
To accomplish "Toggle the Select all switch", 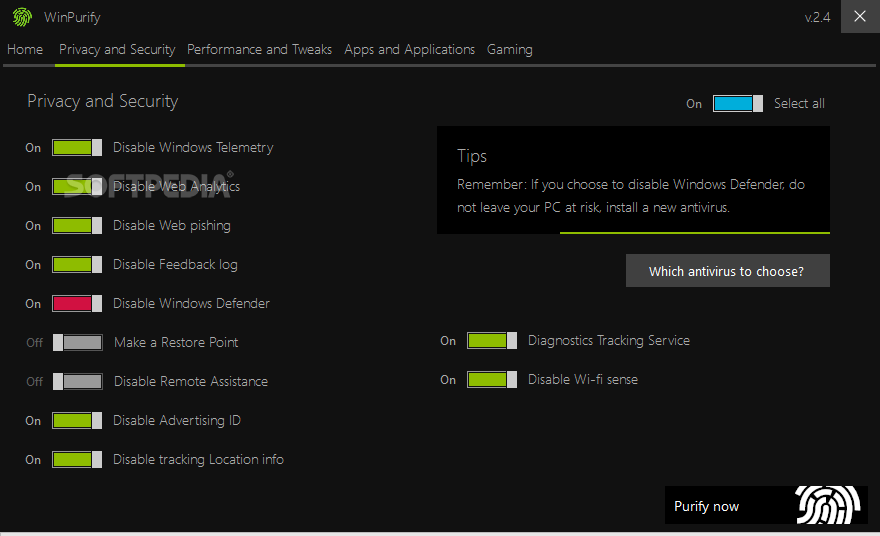I will 737,103.
